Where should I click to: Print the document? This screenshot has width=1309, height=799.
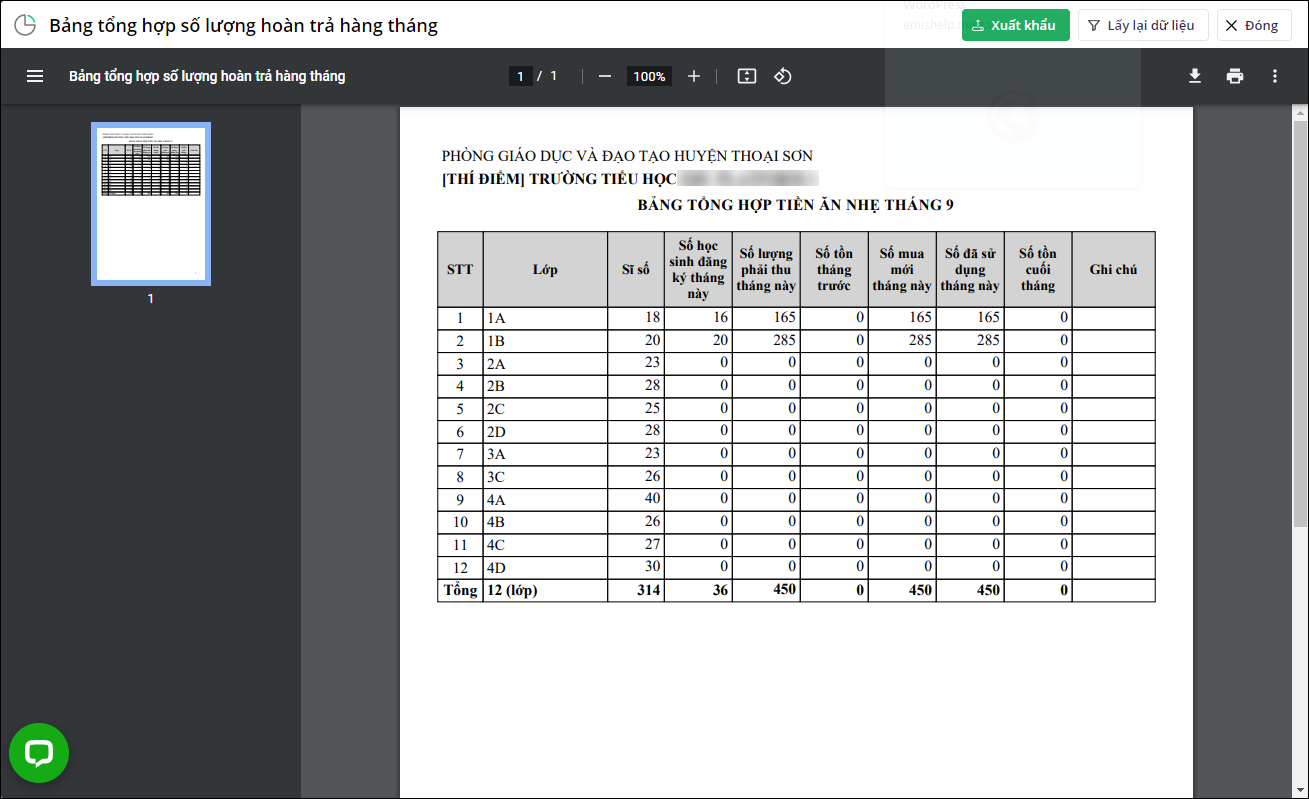(x=1235, y=76)
